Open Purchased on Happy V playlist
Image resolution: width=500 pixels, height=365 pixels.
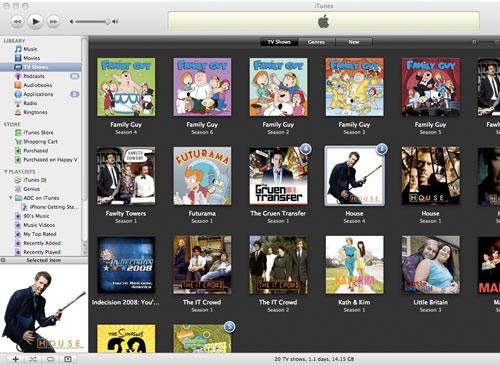tap(50, 160)
